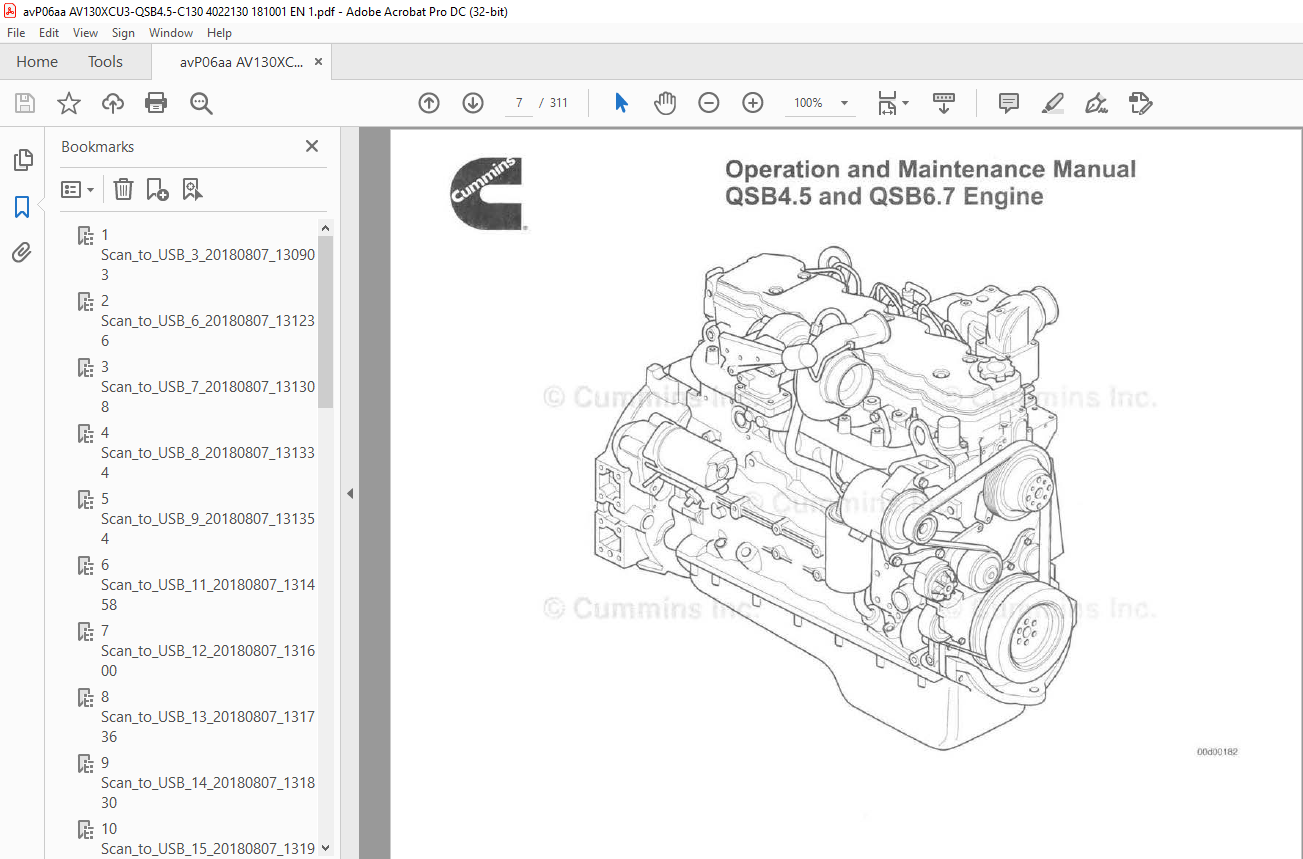Close the Bookmarks panel
The width and height of the screenshot is (1303, 859).
312,146
